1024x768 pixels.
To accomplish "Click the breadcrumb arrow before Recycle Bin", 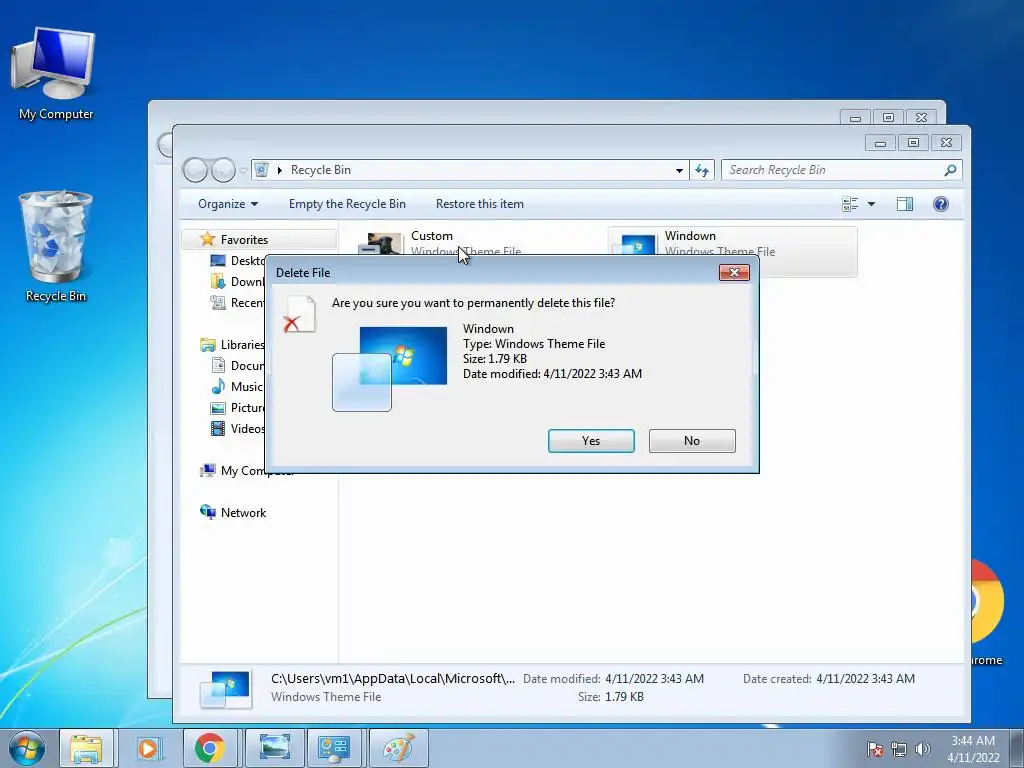I will coord(280,170).
